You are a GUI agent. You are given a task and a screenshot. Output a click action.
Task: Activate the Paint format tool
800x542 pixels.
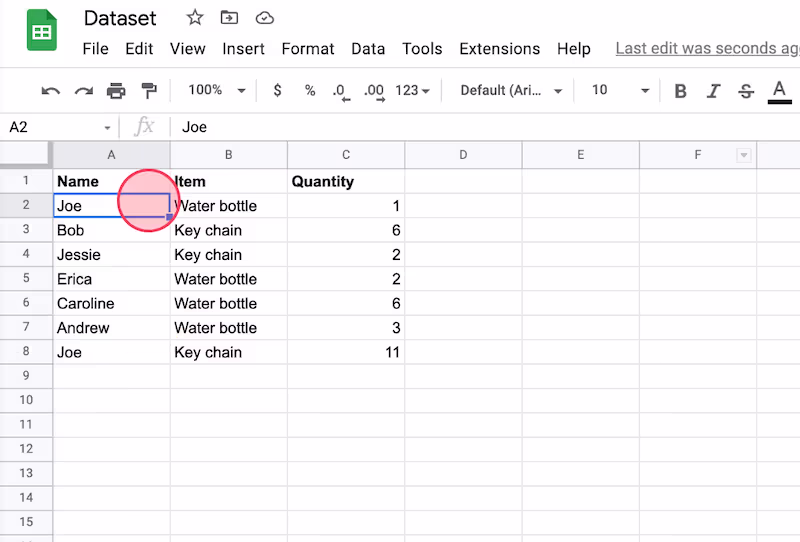coord(149,90)
